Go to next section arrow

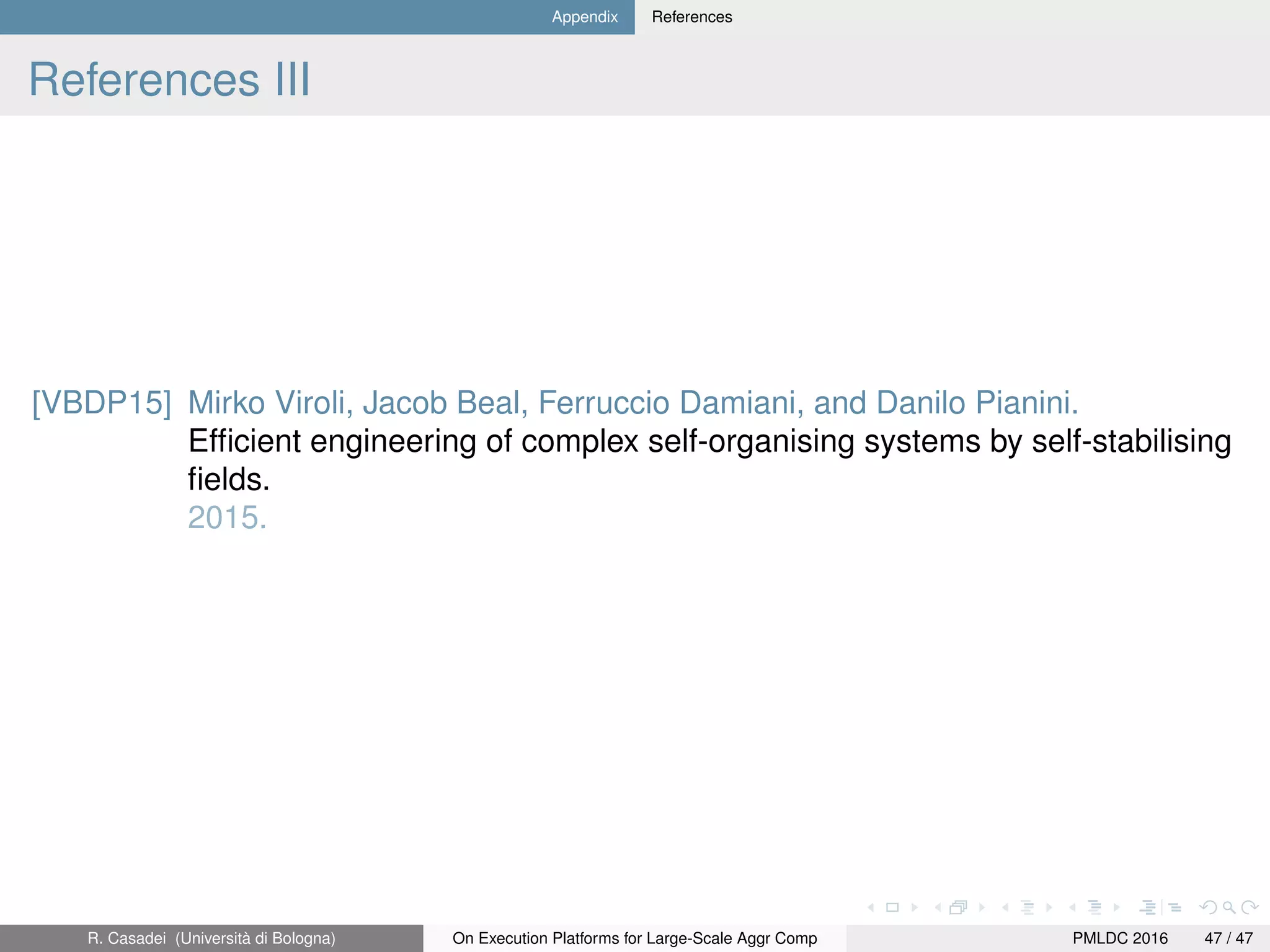click(x=1117, y=907)
